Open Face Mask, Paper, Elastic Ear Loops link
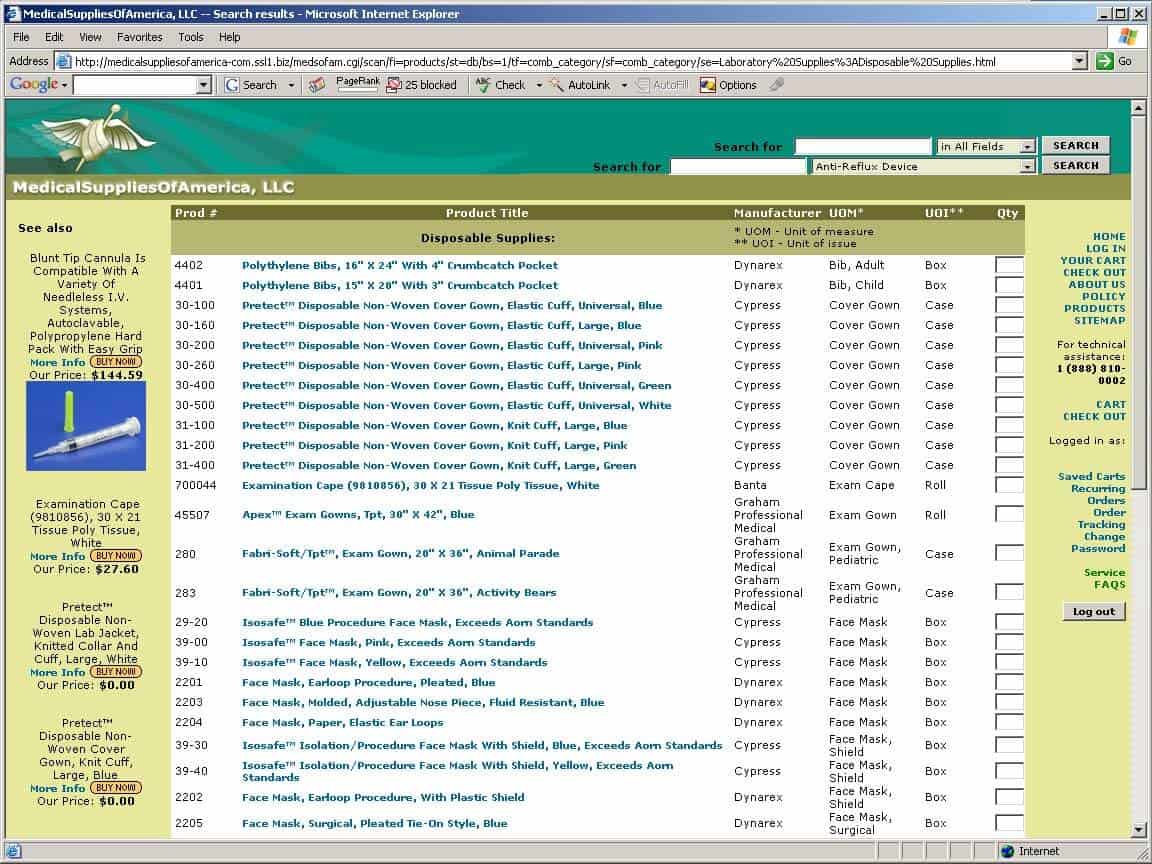This screenshot has width=1152, height=864. click(342, 722)
